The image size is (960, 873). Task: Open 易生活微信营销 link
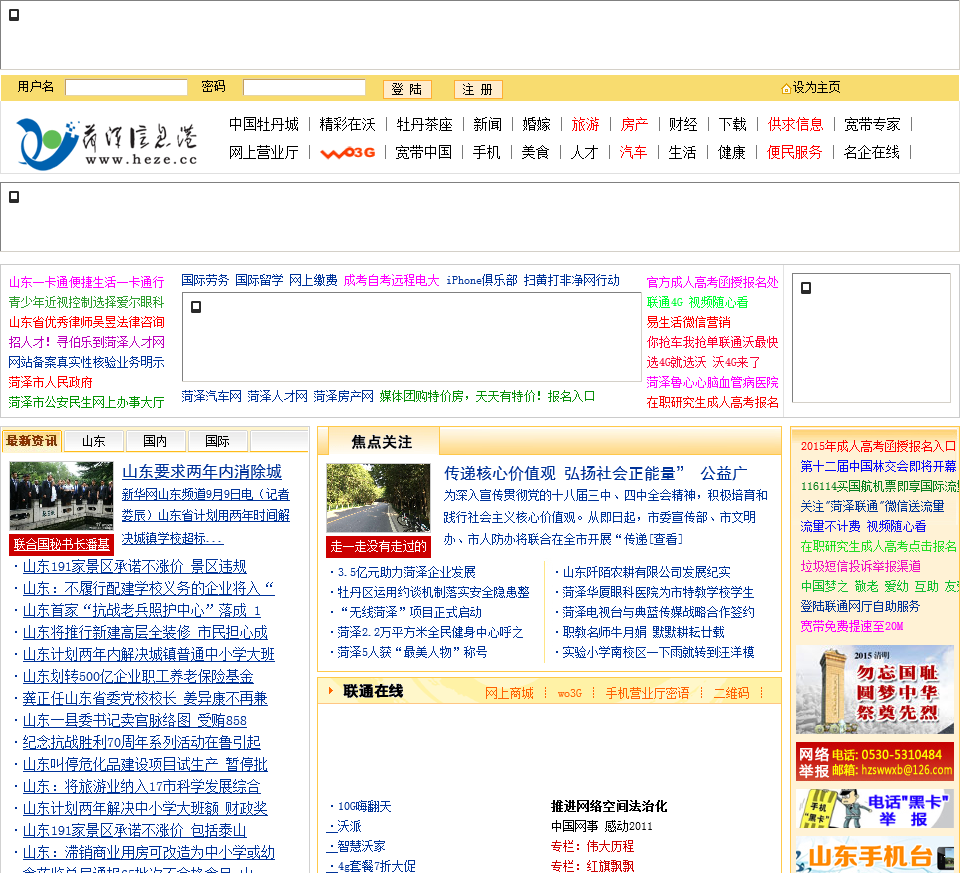click(689, 322)
